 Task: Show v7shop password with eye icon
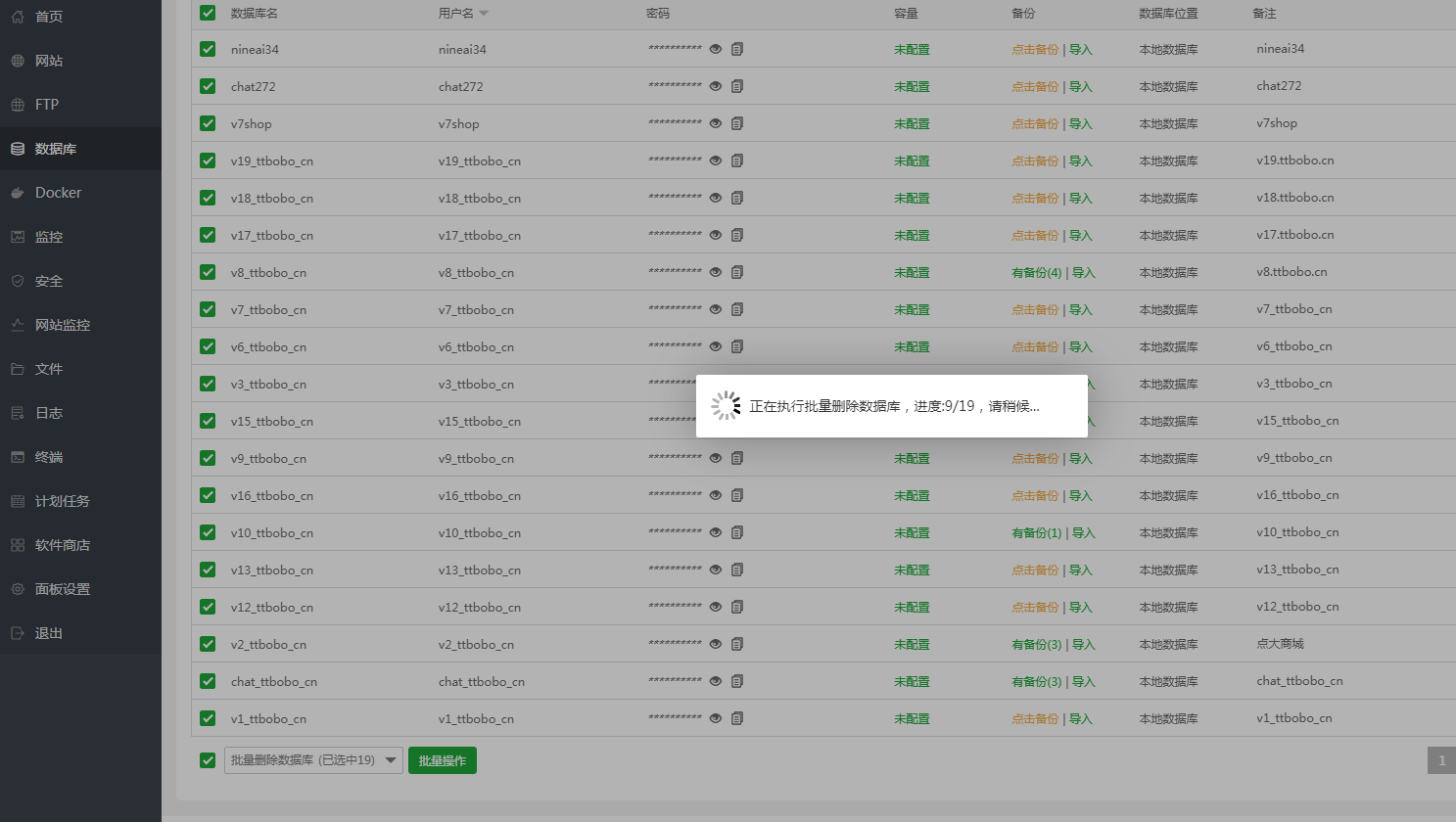coord(716,123)
